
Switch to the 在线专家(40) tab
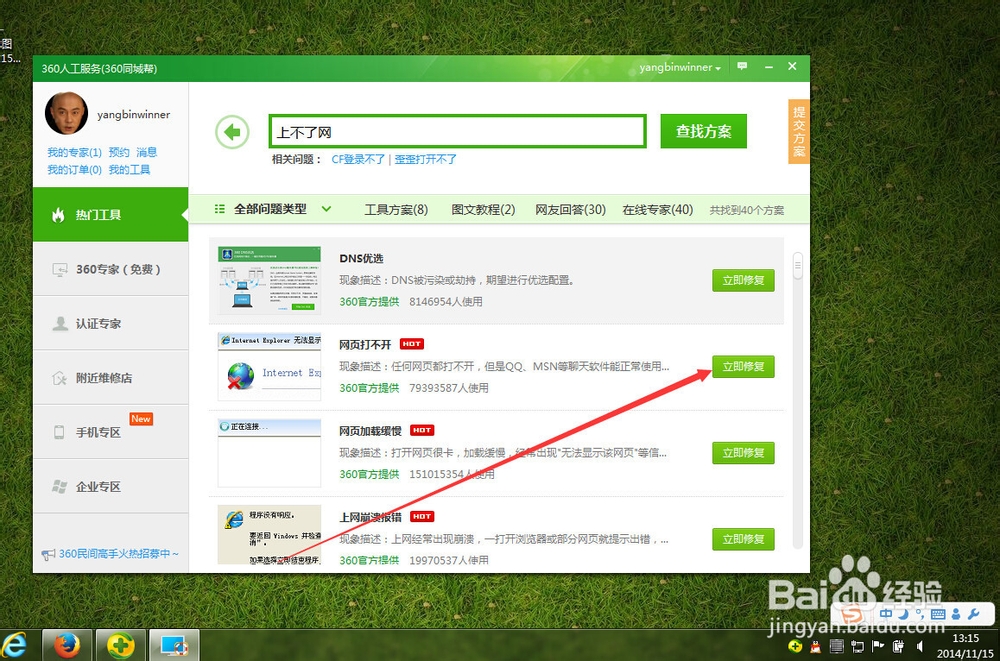click(x=658, y=209)
